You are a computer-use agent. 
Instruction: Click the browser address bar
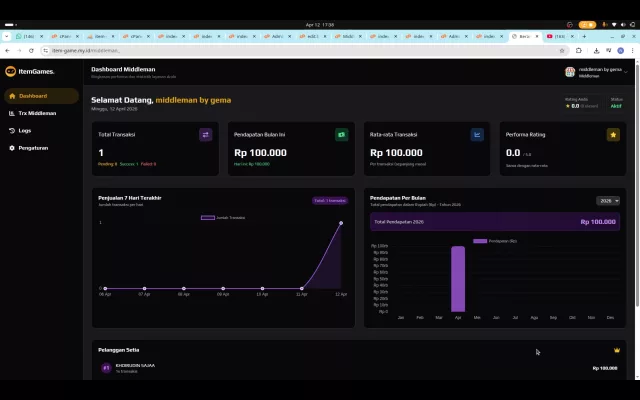302,51
